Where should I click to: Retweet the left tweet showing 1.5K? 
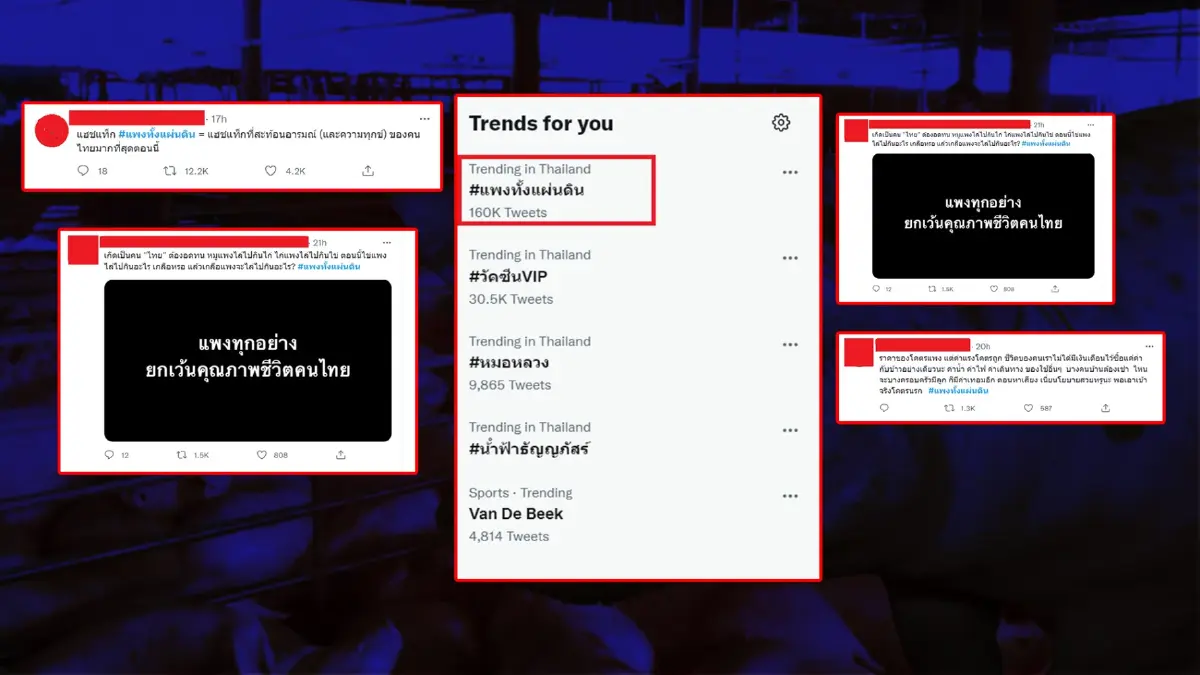[181, 455]
